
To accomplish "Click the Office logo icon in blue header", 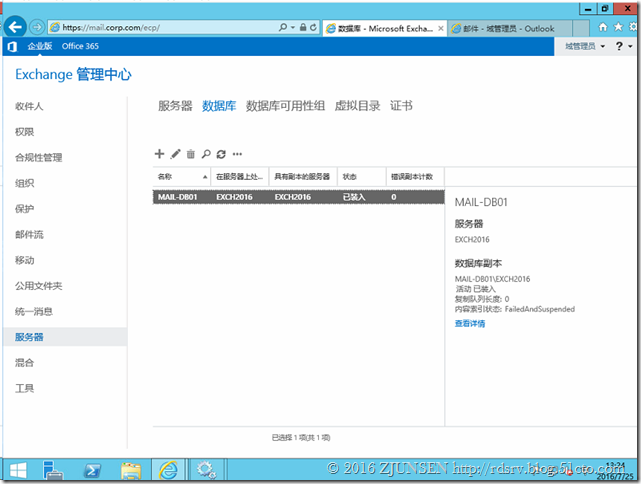I will click(x=12, y=46).
